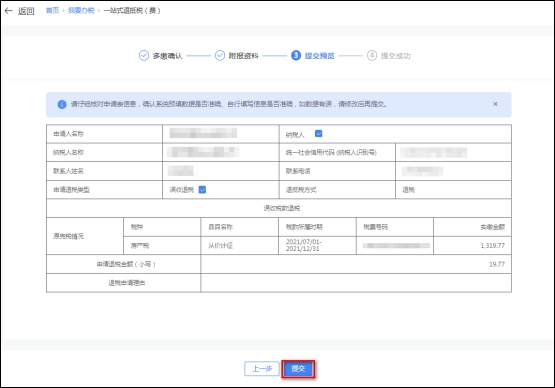Click the step 3 circle icon
The width and height of the screenshot is (555, 388).
(x=296, y=56)
